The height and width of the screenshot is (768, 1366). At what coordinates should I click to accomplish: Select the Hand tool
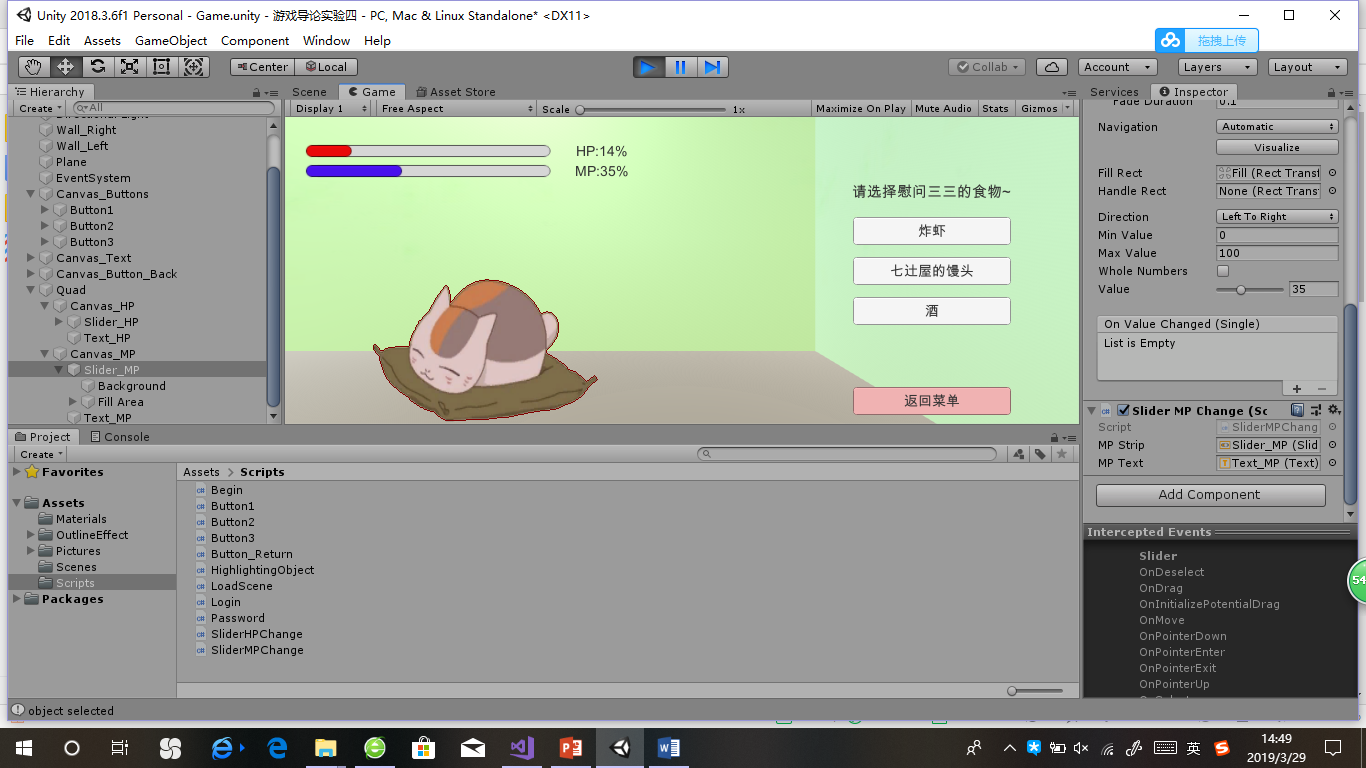[33, 67]
